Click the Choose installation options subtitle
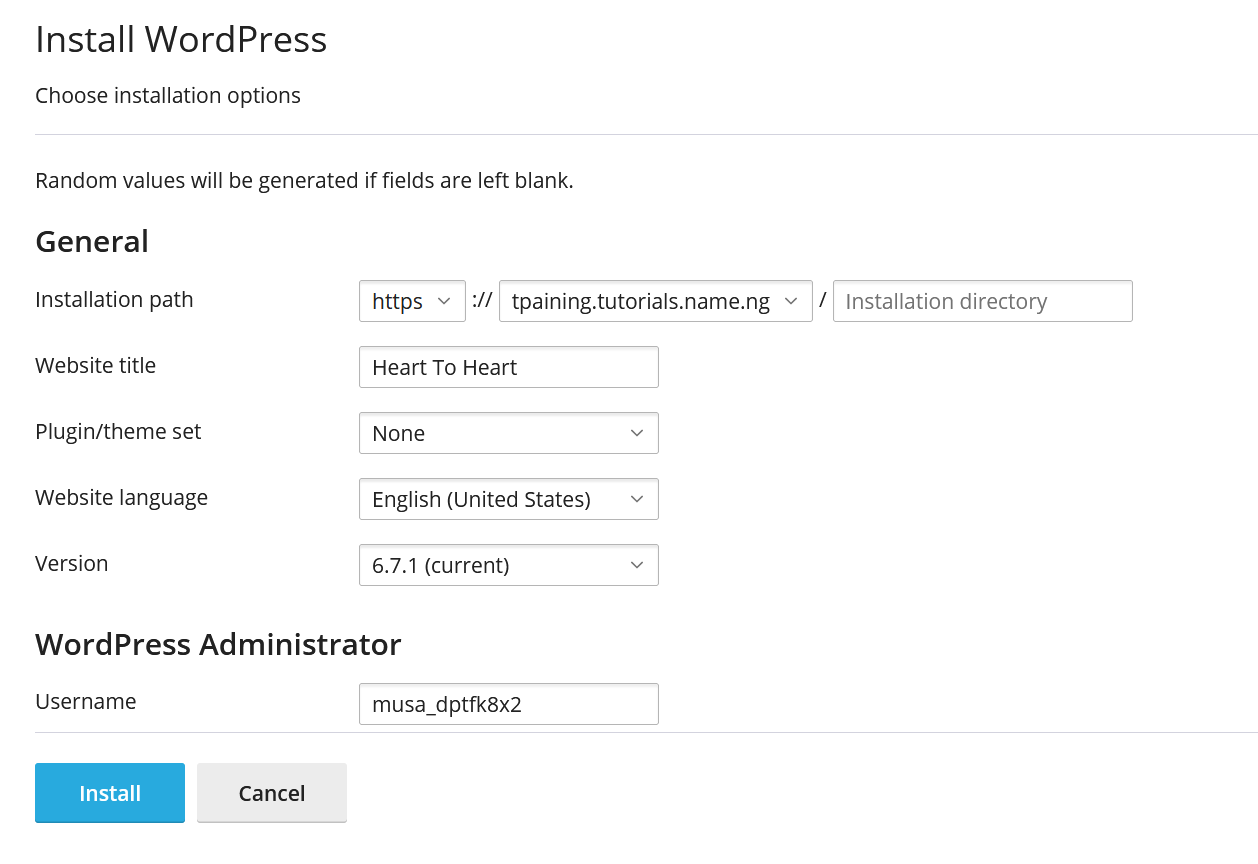The image size is (1258, 864). coord(168,96)
